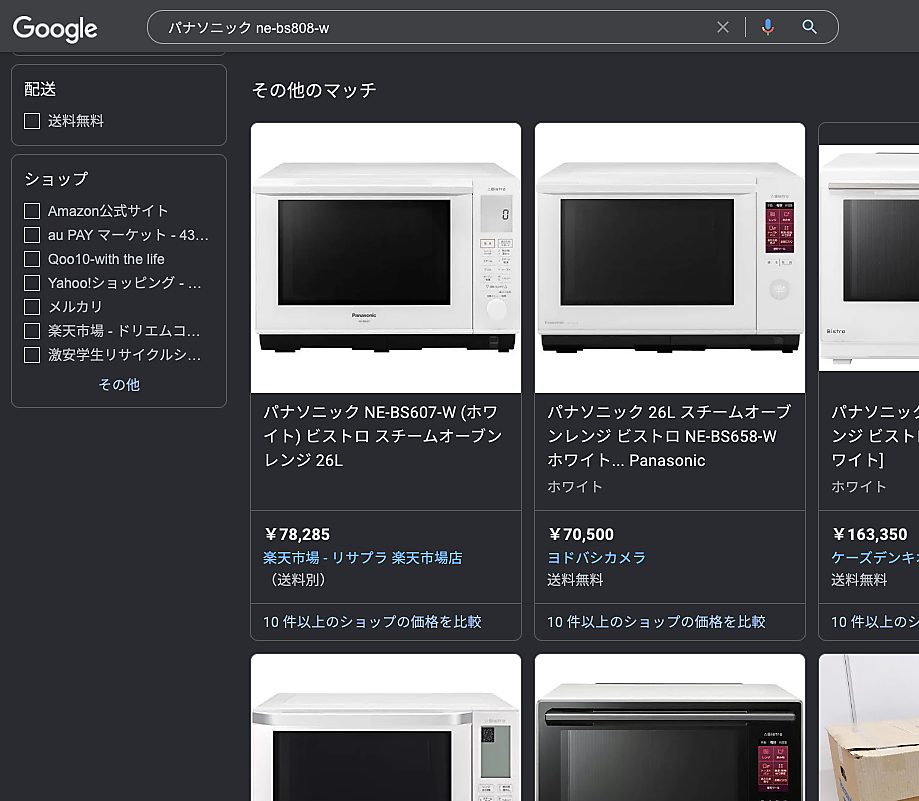Check the 激安学生リサイクルシ shop filter
The image size is (919, 801).
click(32, 355)
